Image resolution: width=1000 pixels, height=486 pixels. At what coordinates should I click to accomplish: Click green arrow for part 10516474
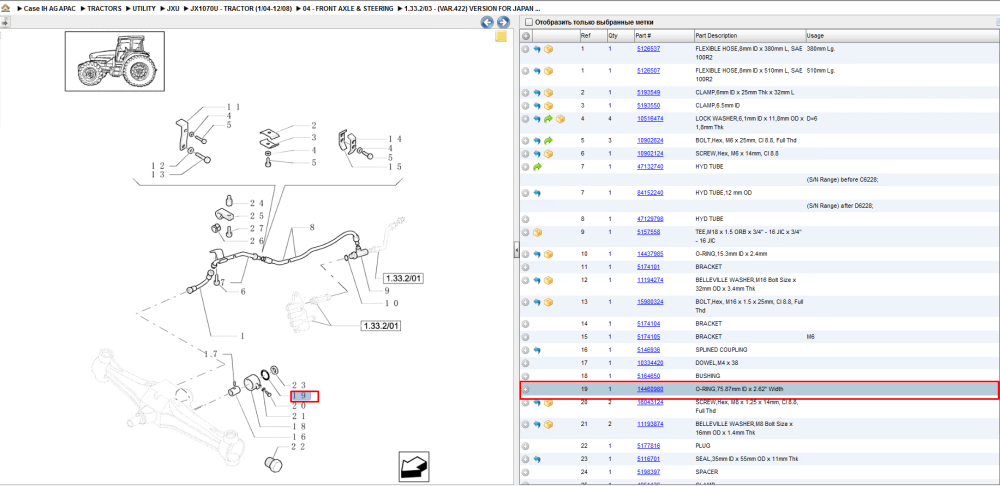(x=548, y=119)
